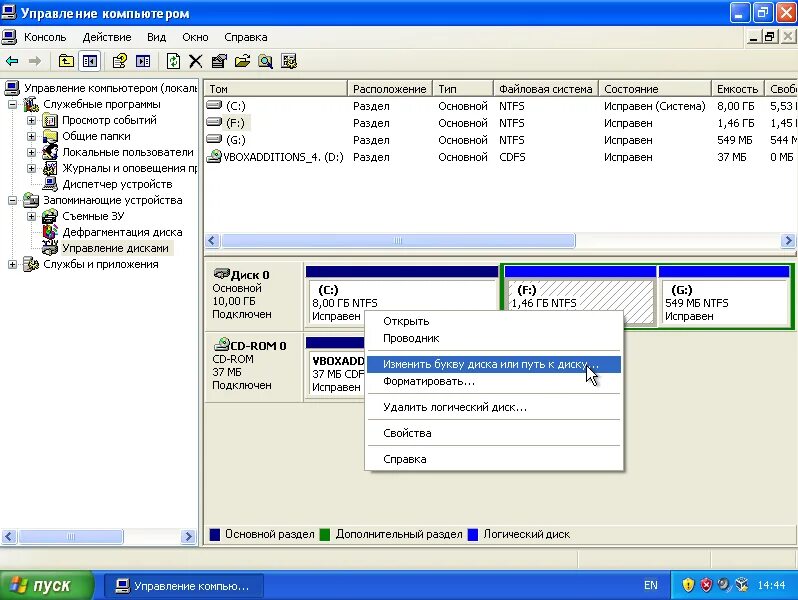
Task: Click the Основной раздел legend swatch
Action: [215, 534]
